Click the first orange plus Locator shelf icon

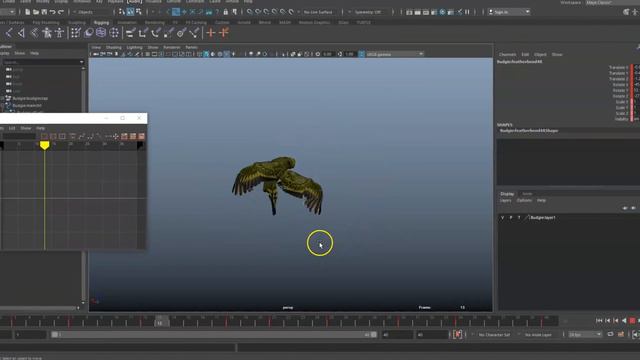[211, 33]
